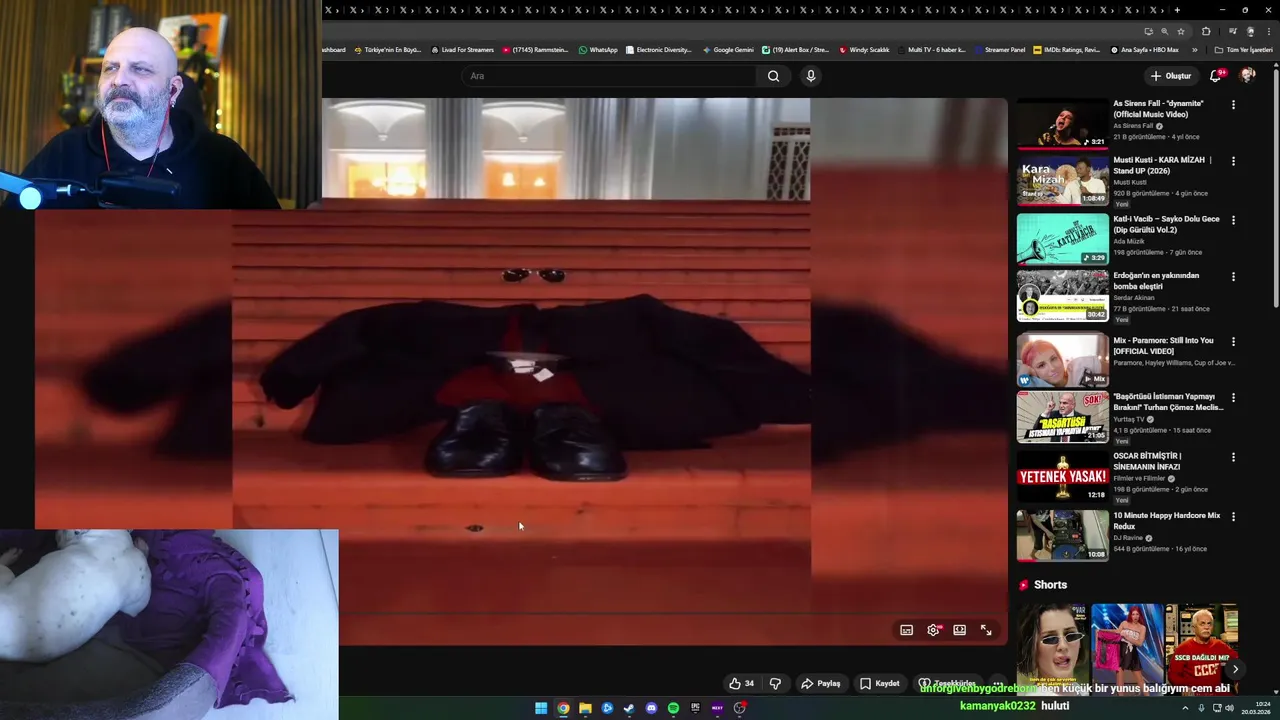The height and width of the screenshot is (720, 1280).
Task: Open Tüm Yer İşaretleri folder
Action: (1243, 49)
